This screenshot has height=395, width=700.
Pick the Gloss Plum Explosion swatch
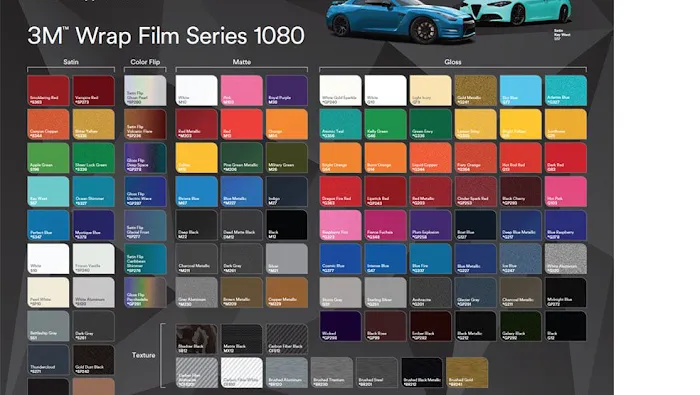(430, 225)
